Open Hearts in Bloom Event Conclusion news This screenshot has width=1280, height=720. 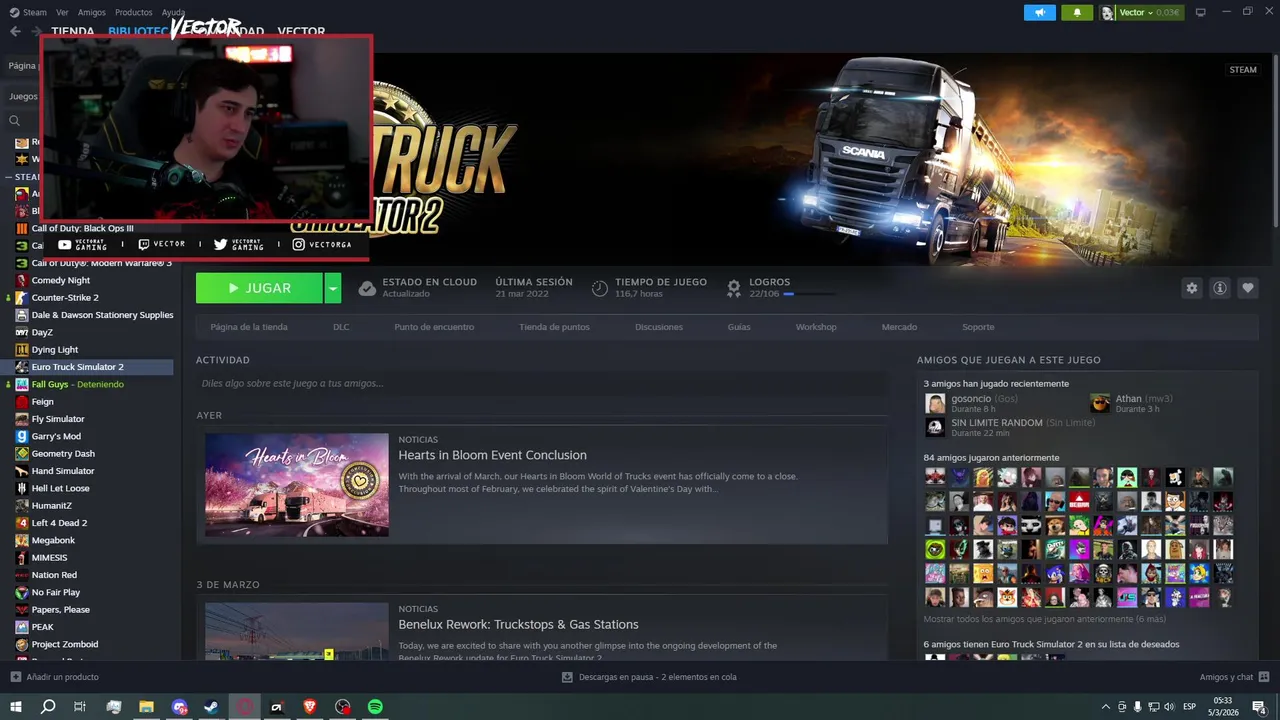click(493, 455)
